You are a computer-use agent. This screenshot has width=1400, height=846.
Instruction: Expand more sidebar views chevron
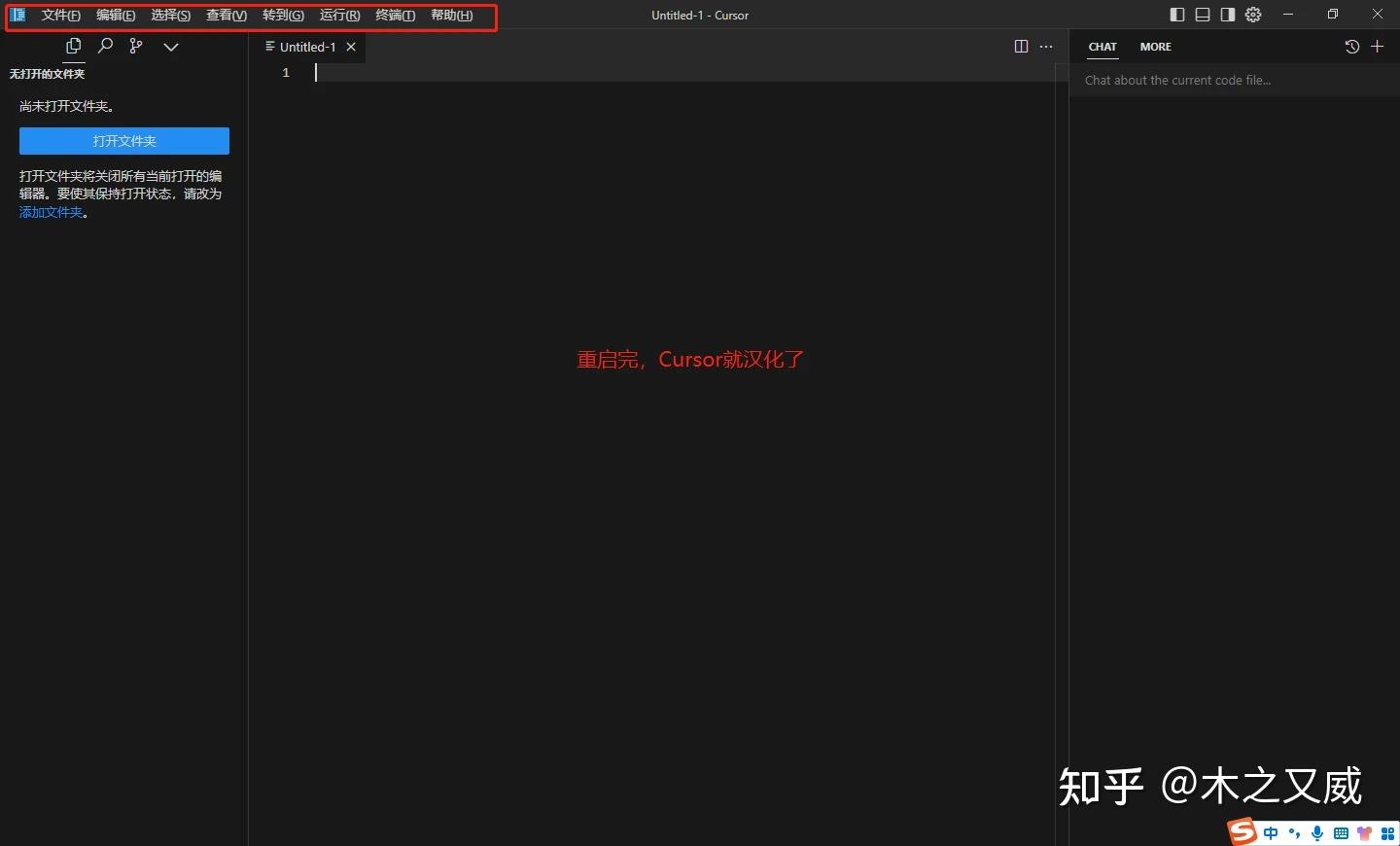click(x=171, y=47)
